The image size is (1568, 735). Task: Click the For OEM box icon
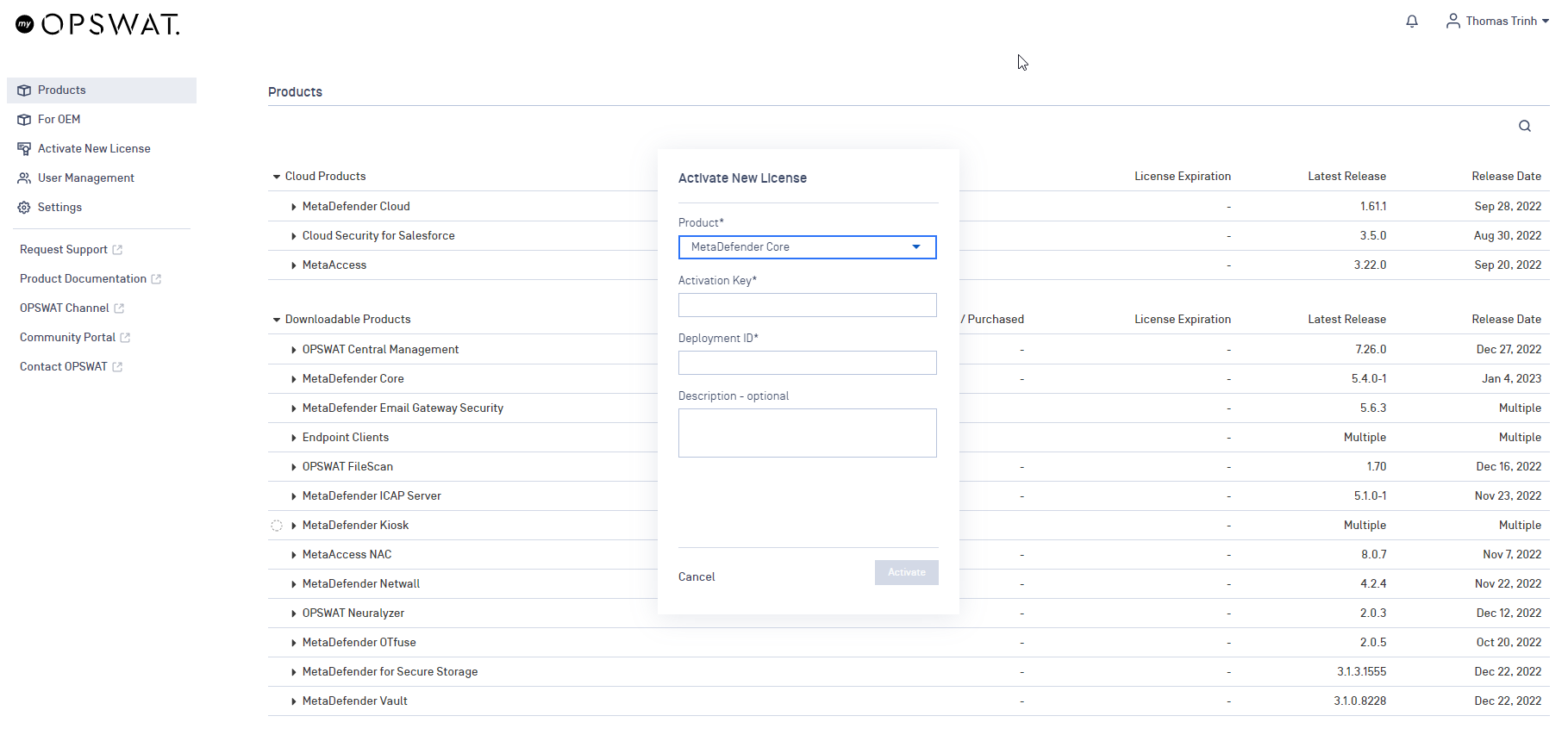24,120
